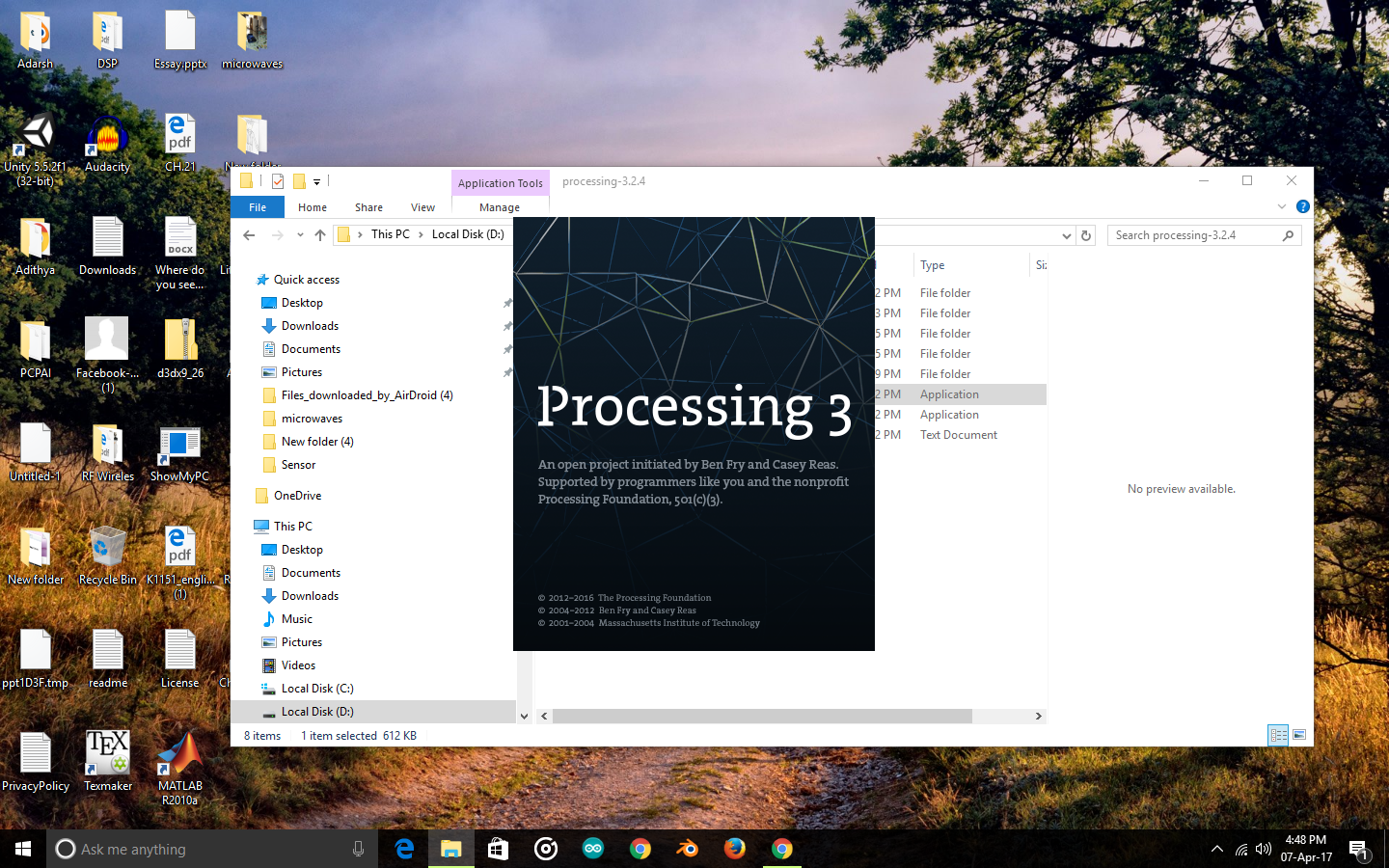Open the Home ribbon tab
The image size is (1389, 868).
pyautogui.click(x=313, y=207)
